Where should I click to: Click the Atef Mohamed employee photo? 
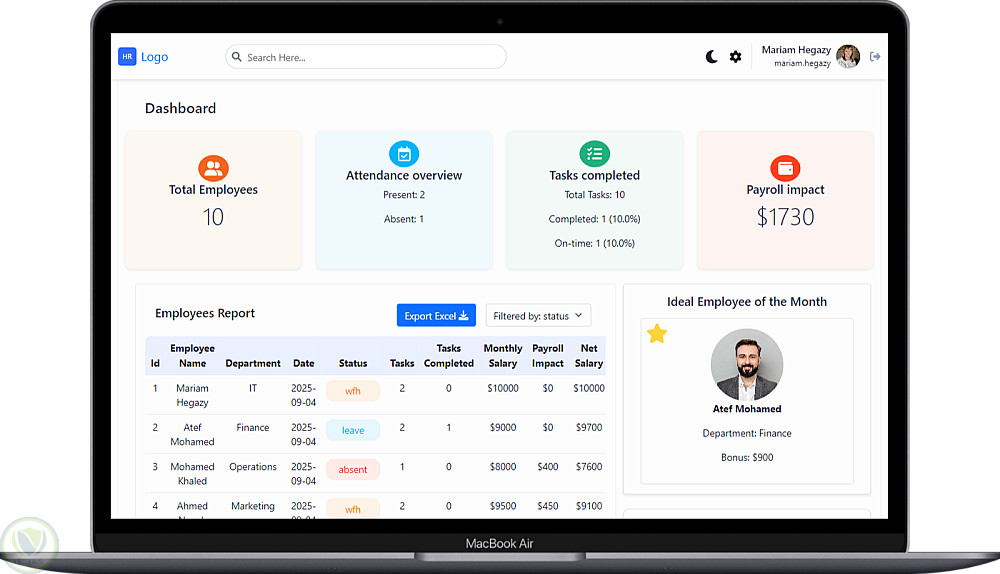(747, 365)
